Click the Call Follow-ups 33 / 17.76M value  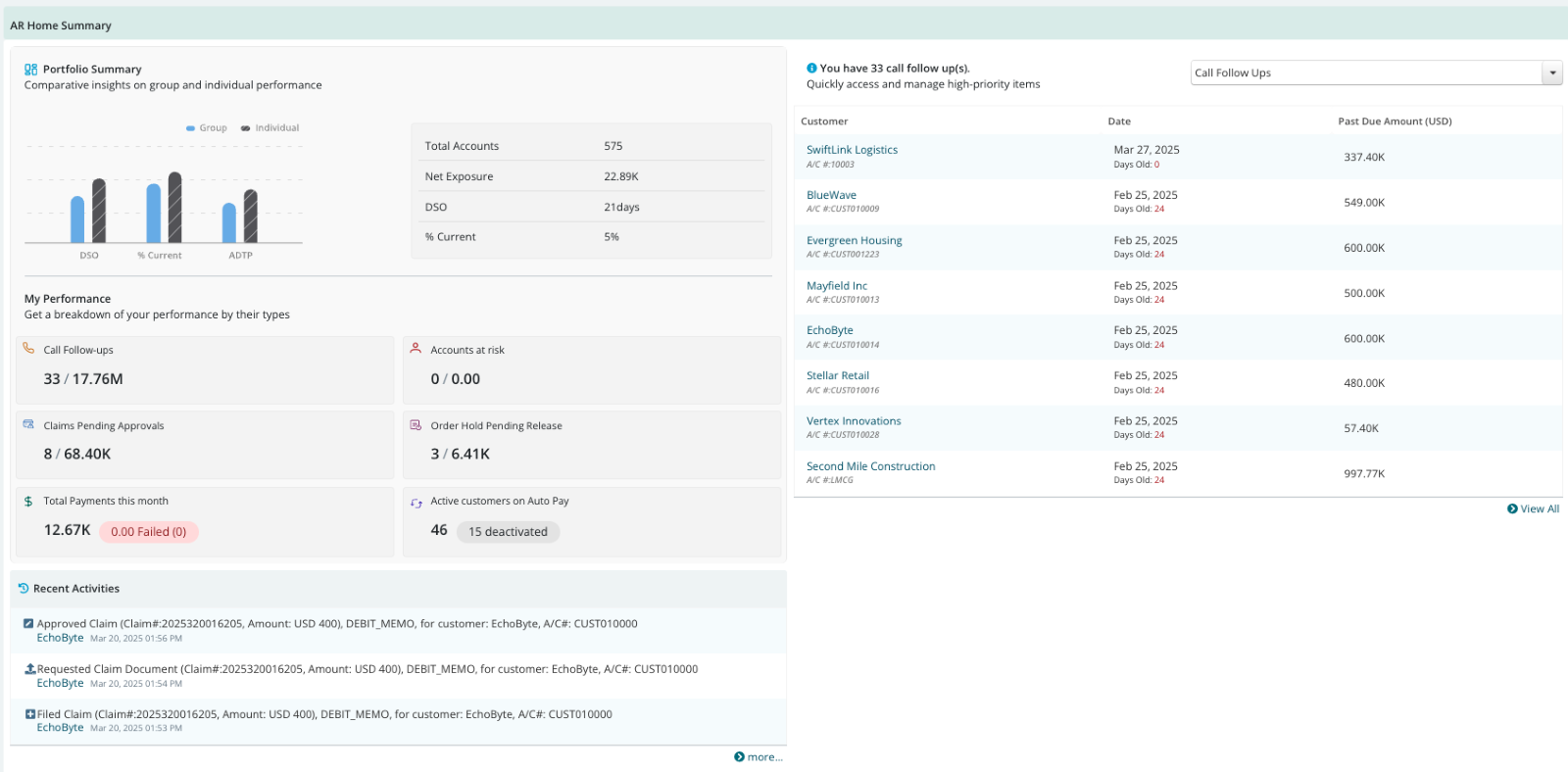[x=83, y=379]
